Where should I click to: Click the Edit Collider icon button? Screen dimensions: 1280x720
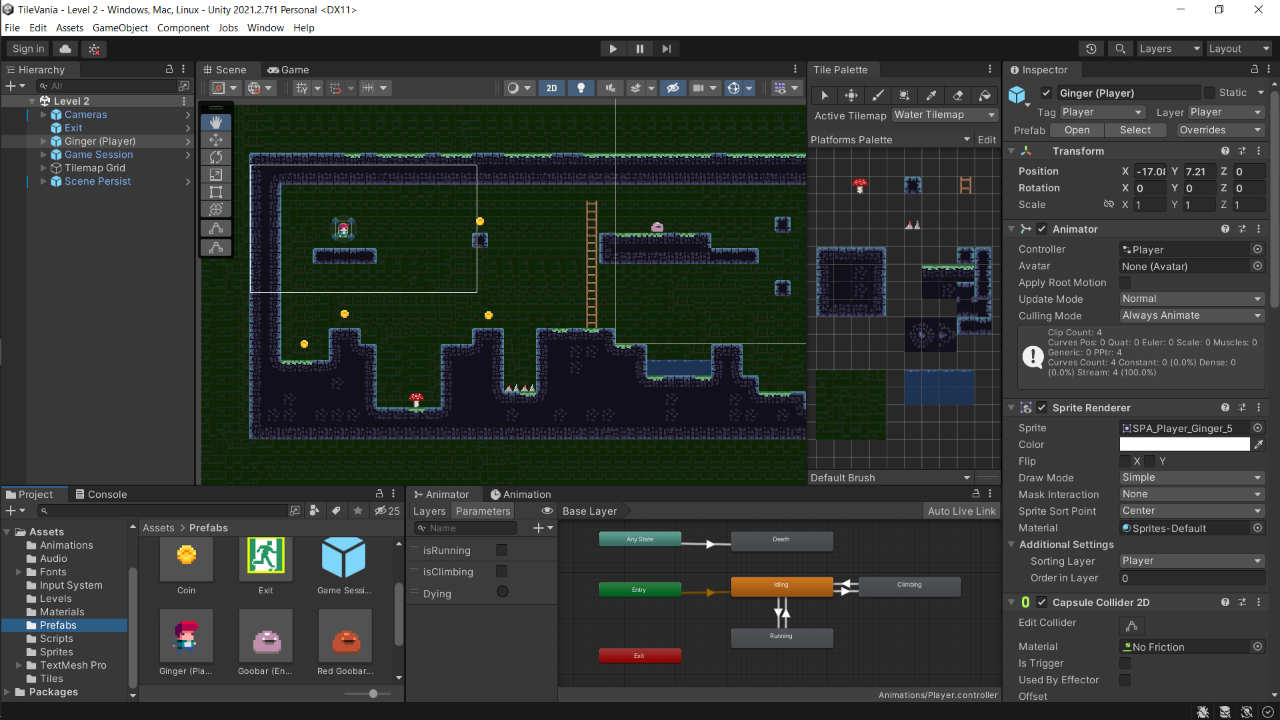tap(1132, 626)
